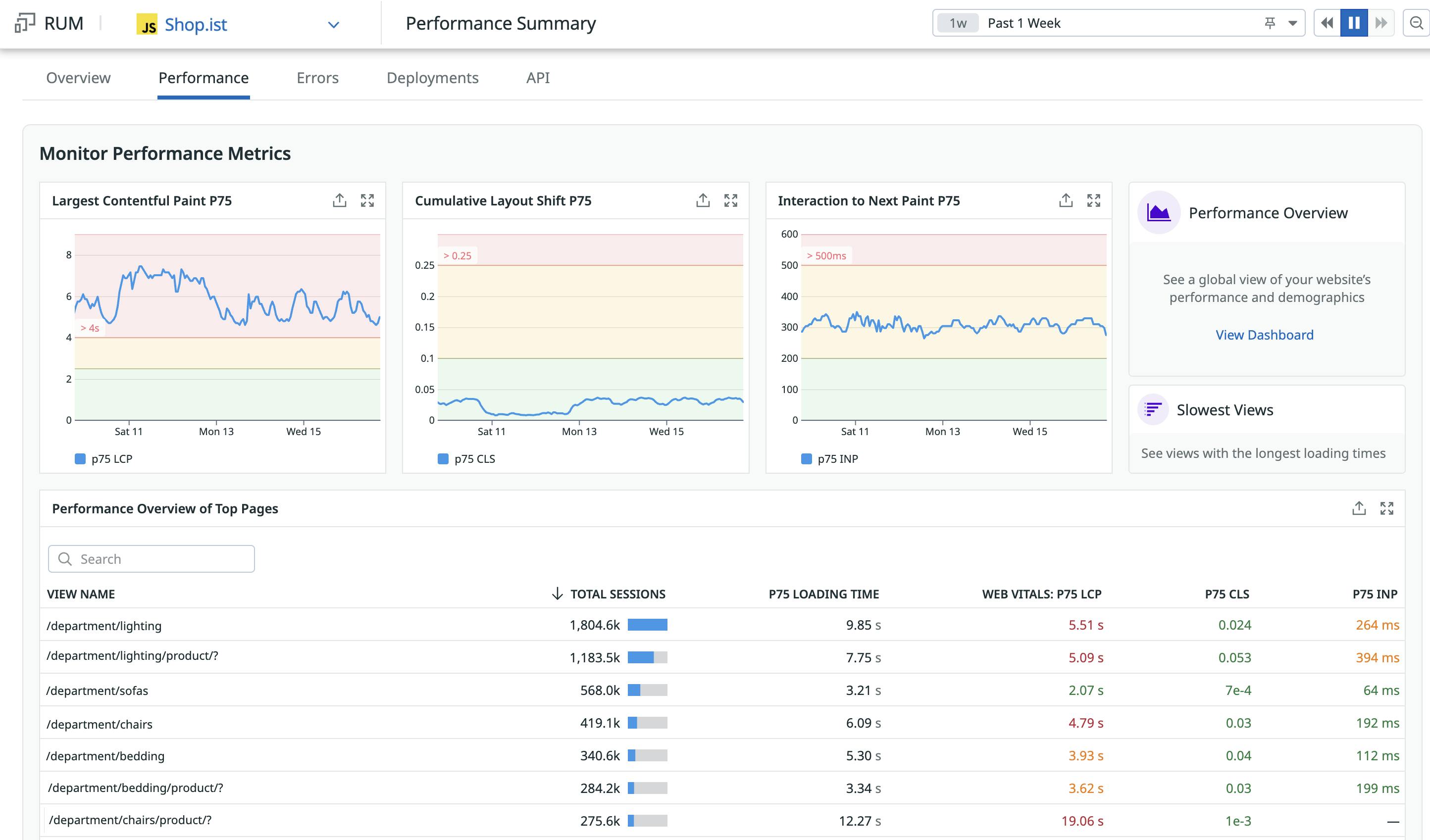Switch to the Errors tab
Screen dimensions: 1430x840
coord(317,78)
